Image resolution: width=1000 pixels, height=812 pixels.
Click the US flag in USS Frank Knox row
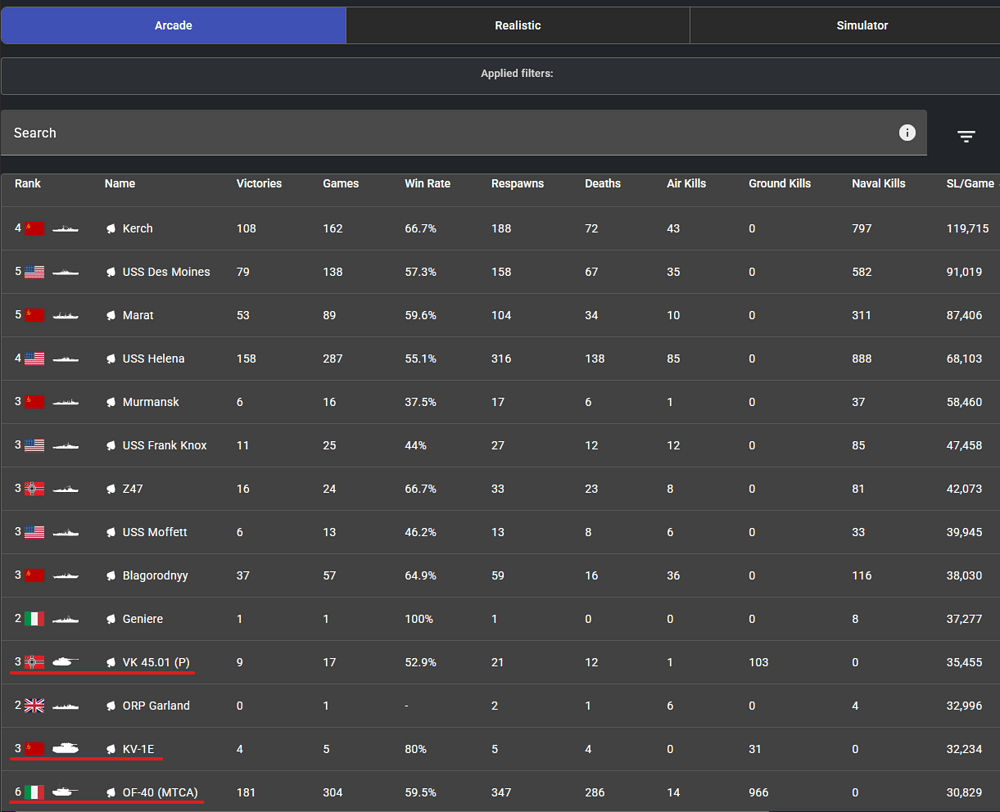click(34, 445)
